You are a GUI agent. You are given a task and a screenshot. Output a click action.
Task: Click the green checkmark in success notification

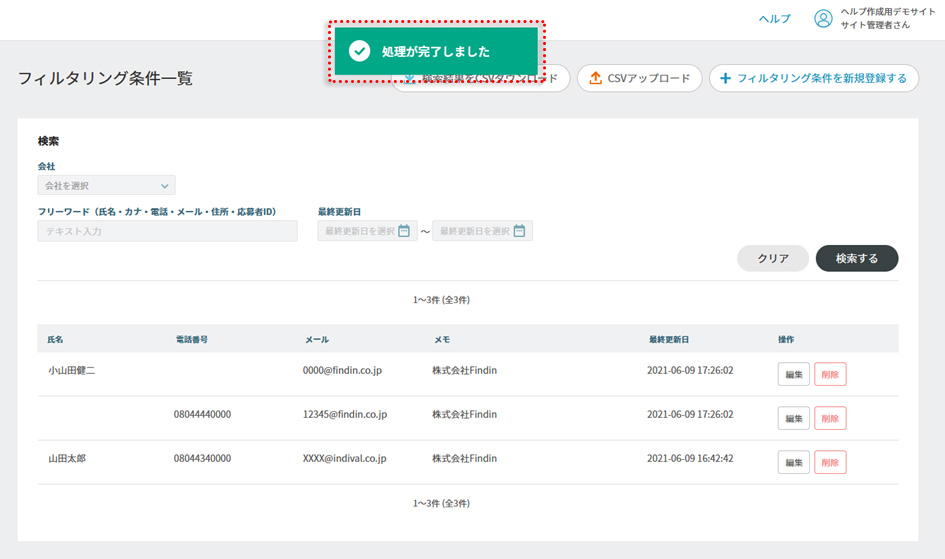click(x=358, y=51)
